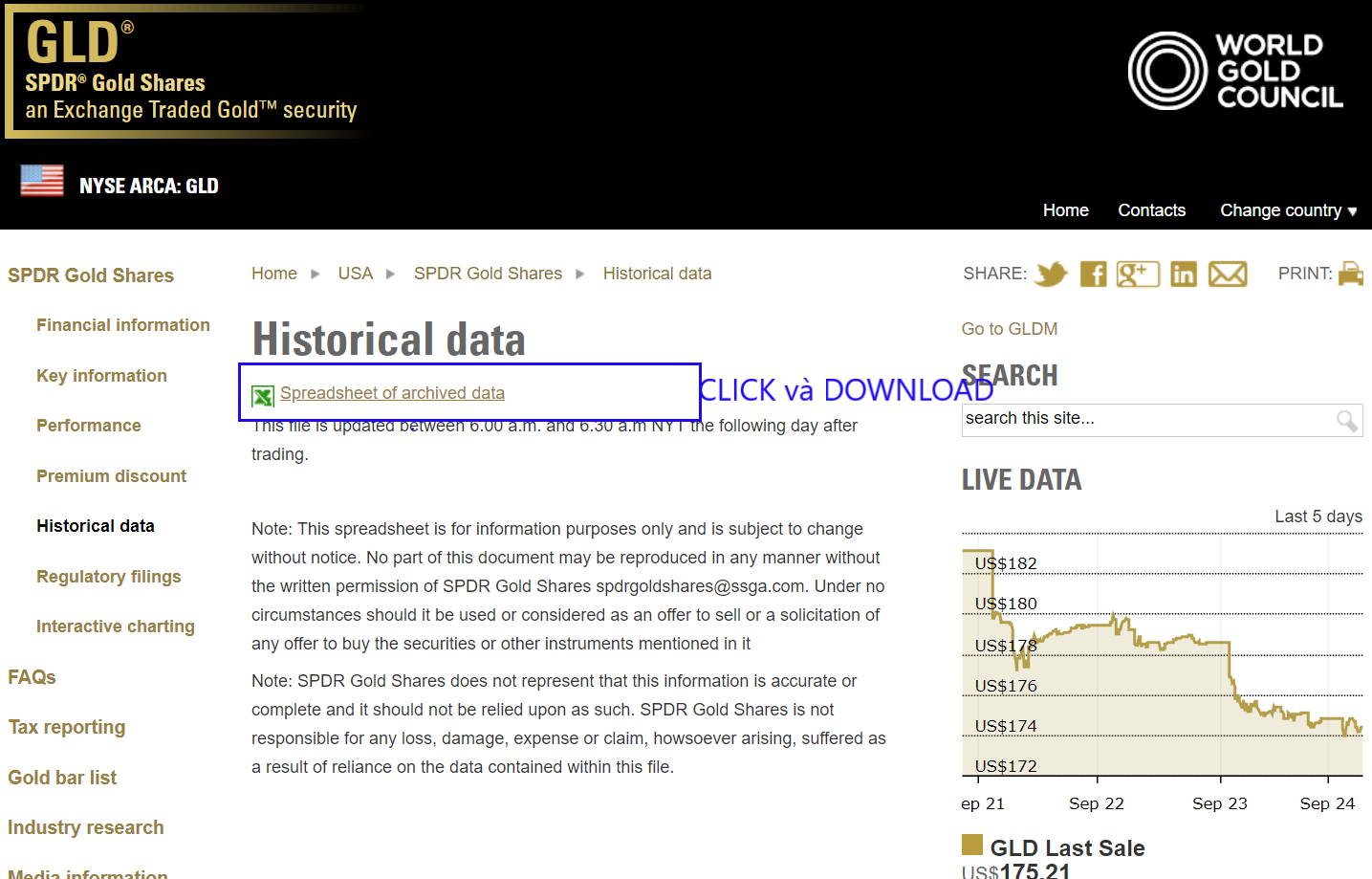
Task: Click the US$182 chart label
Action: 1006,563
